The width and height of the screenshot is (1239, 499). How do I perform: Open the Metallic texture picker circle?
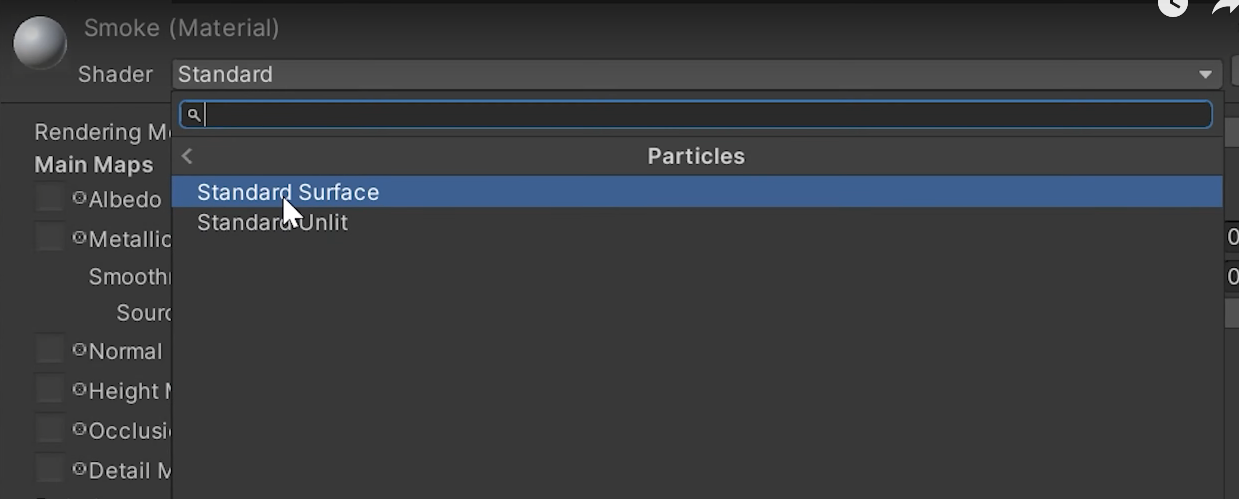click(x=80, y=238)
